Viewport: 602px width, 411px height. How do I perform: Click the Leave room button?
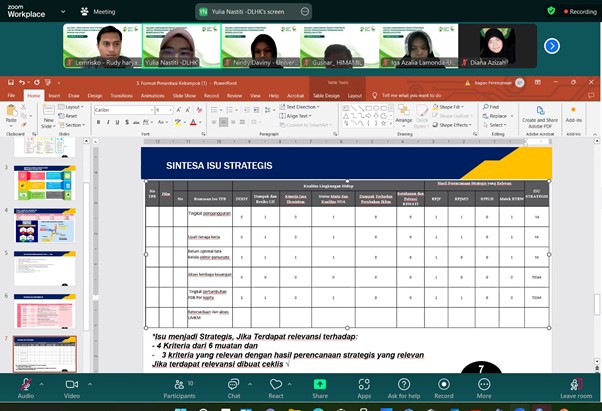point(576,383)
